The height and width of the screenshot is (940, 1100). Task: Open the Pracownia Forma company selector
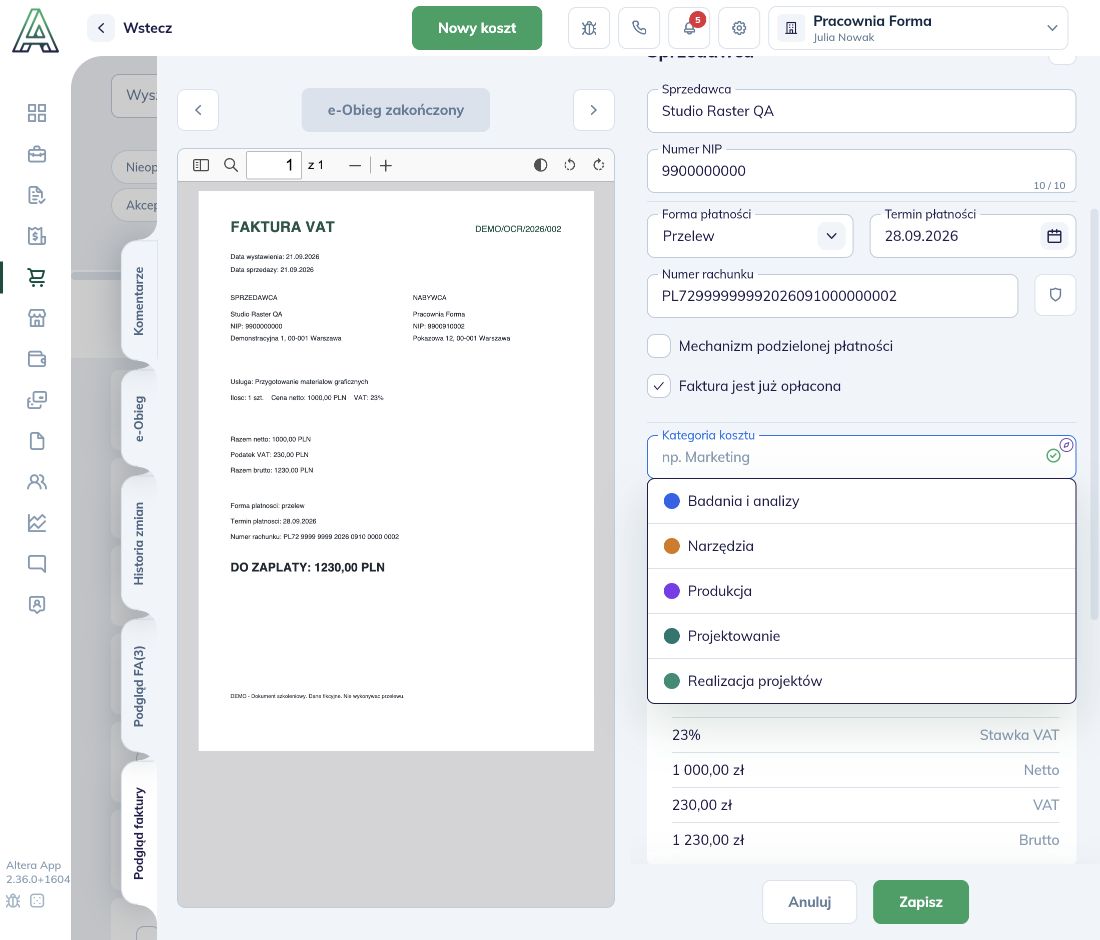tap(918, 28)
